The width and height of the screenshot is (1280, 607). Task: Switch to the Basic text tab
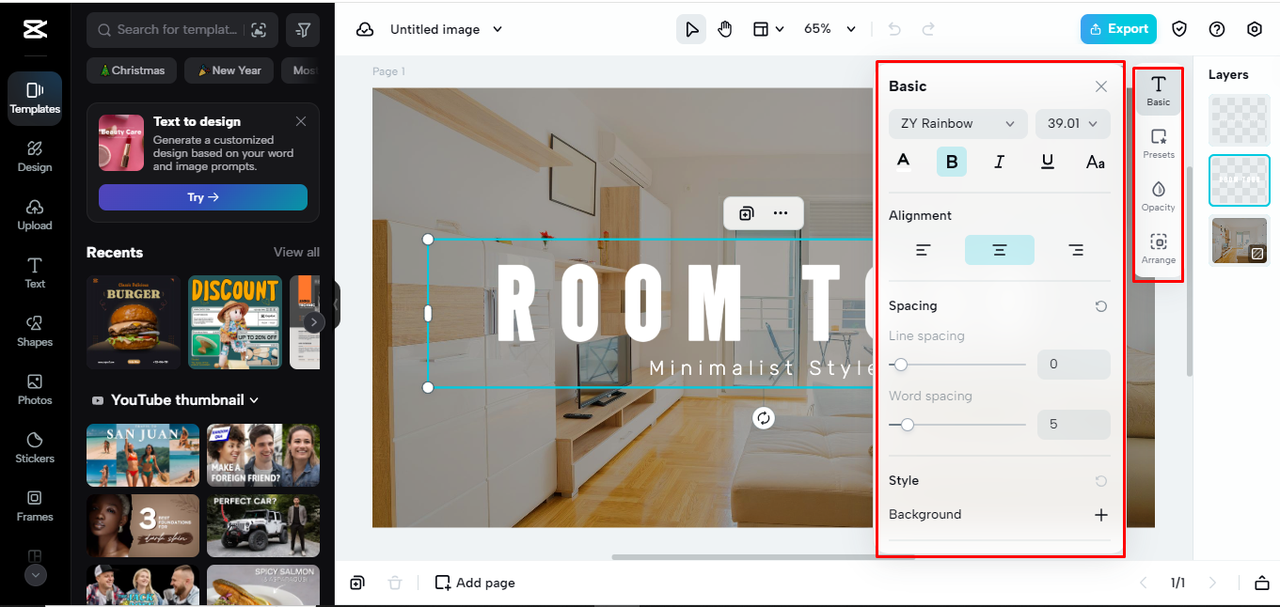[x=1158, y=91]
